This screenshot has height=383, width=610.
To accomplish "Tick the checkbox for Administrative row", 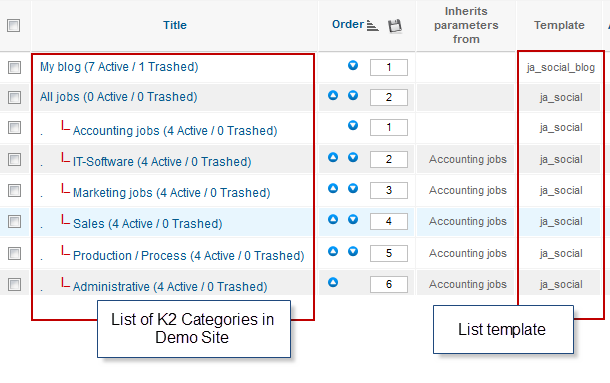I will tap(14, 285).
